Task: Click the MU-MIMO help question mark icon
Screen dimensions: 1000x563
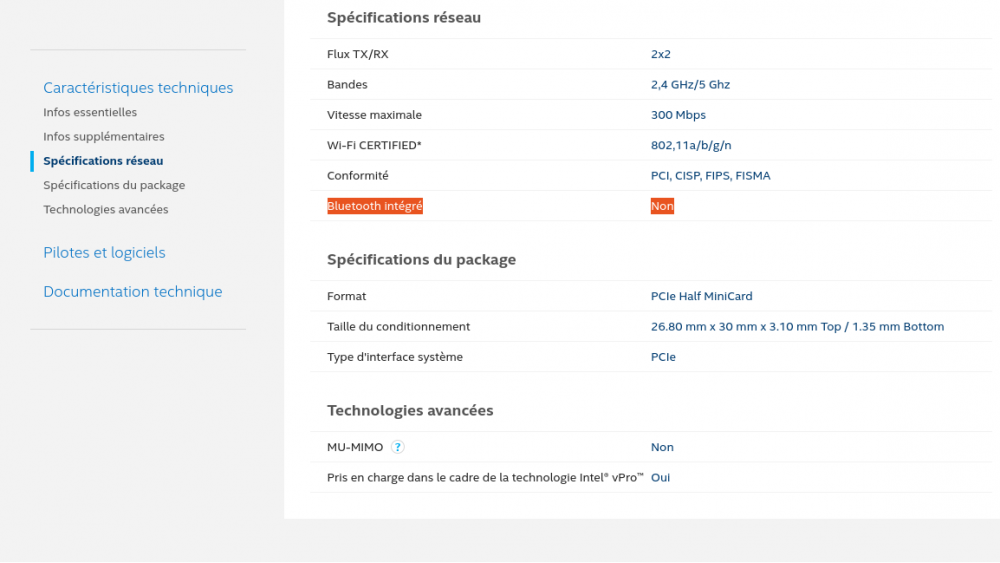Action: (x=398, y=448)
